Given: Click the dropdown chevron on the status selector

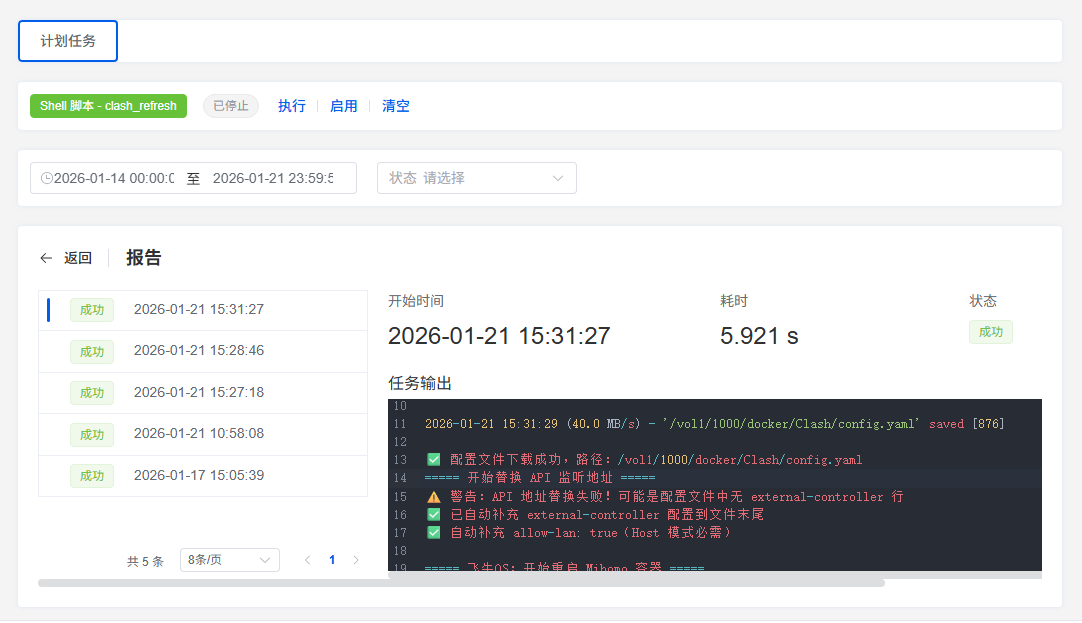Looking at the screenshot, I should click(x=559, y=177).
